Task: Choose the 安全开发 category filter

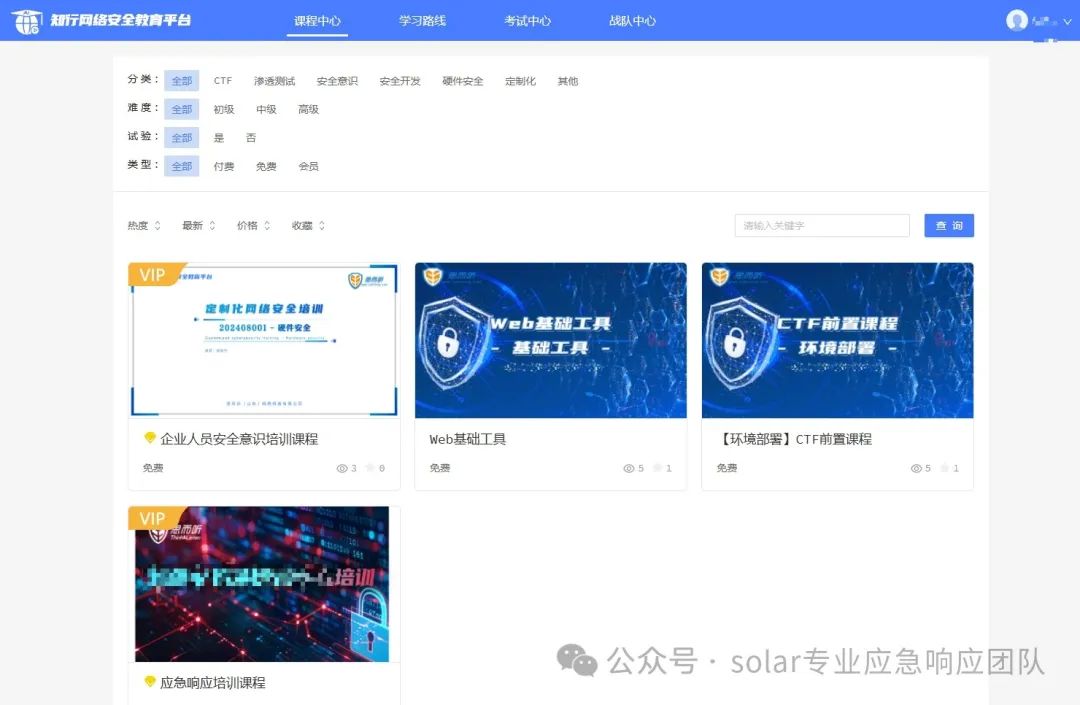Action: (x=399, y=81)
